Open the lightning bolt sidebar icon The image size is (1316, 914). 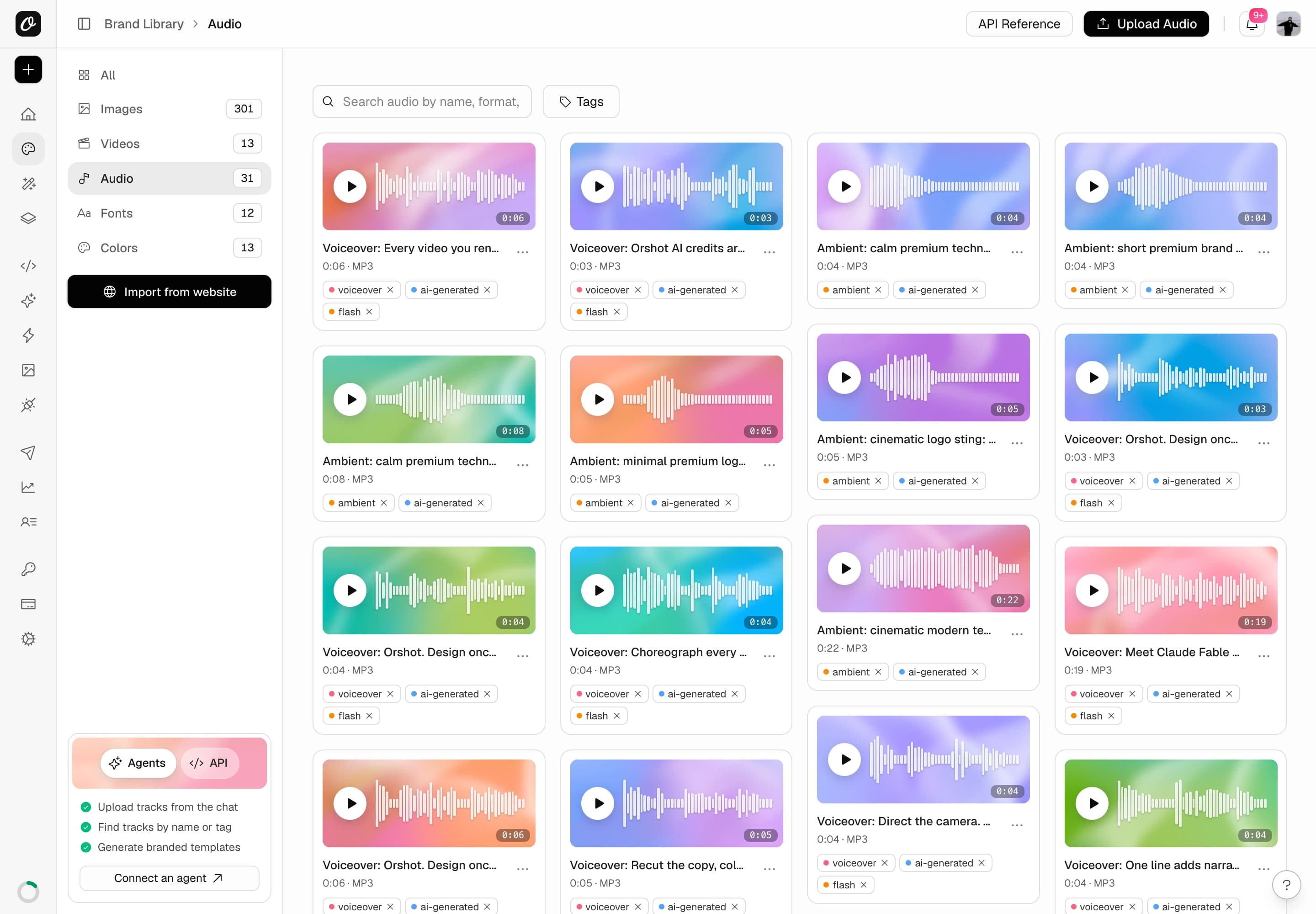[28, 335]
